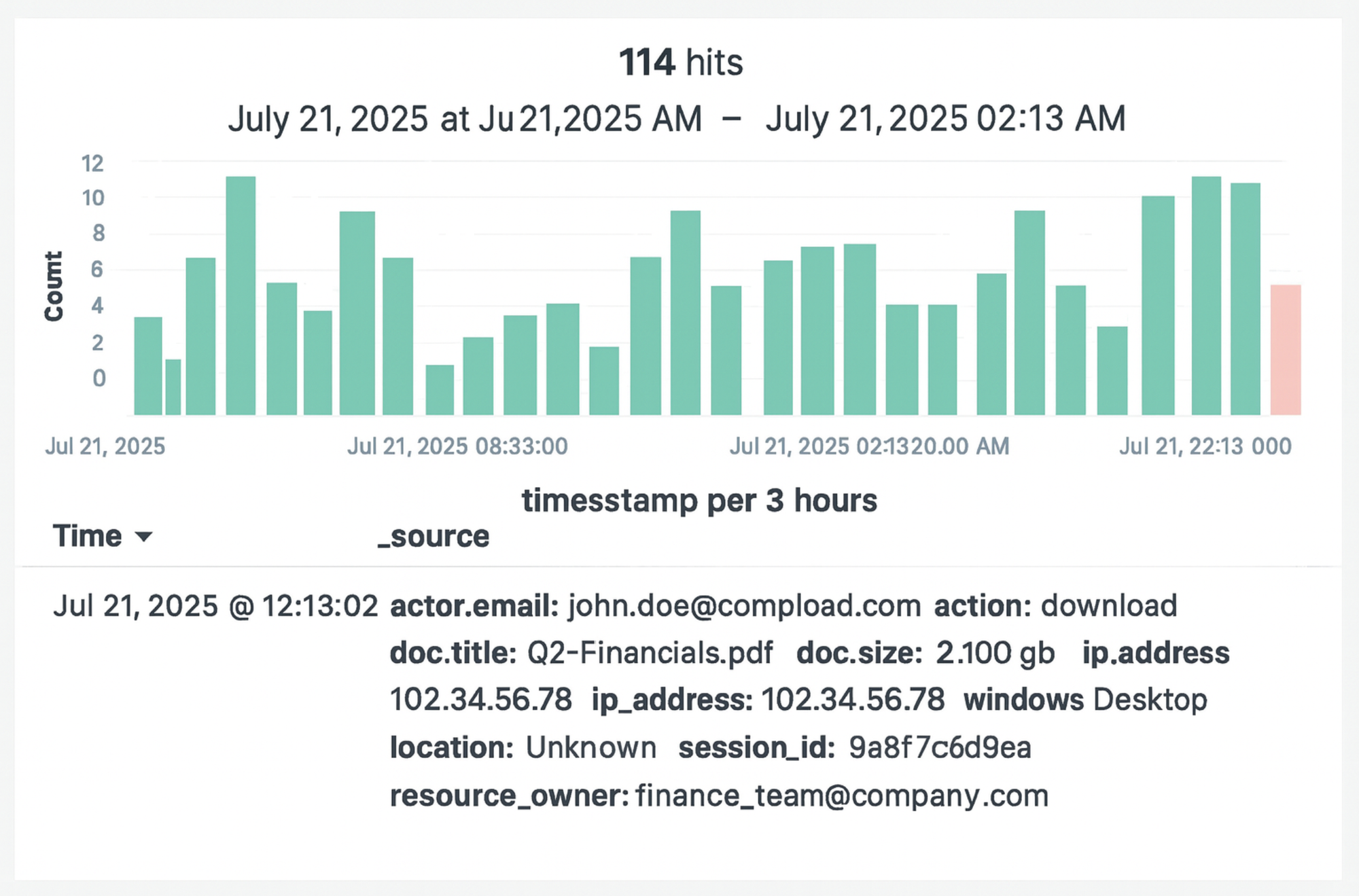The image size is (1359, 896).
Task: Click the john.doe@compload.com email value
Action: click(744, 605)
